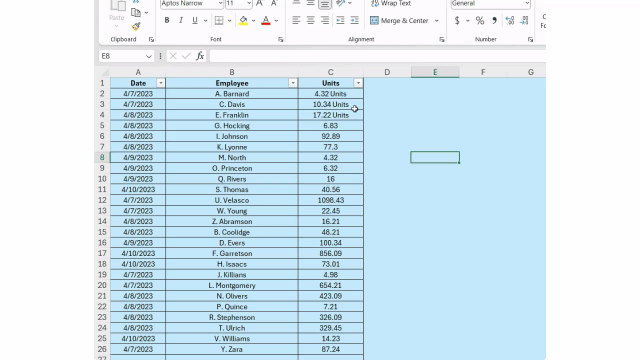Click the Format Painter brush icon
The image size is (640, 360).
[x=136, y=27]
